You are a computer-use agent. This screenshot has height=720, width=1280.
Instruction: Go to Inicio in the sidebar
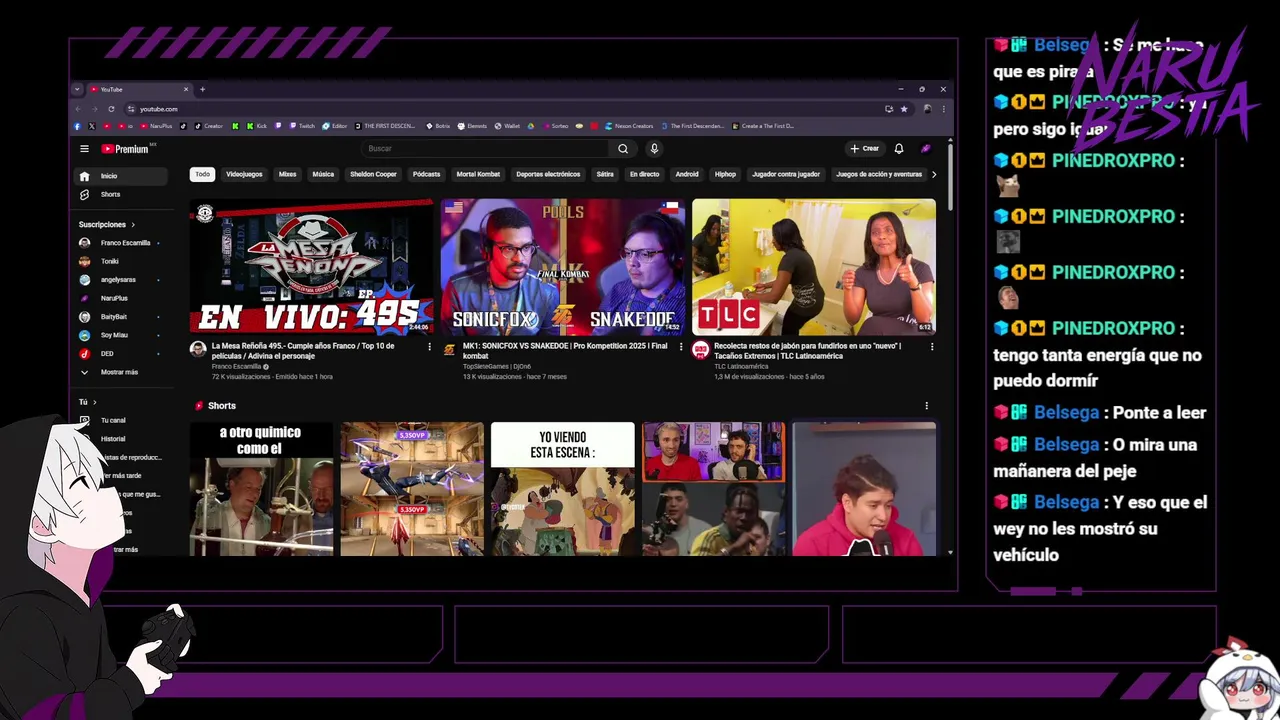tap(122, 176)
